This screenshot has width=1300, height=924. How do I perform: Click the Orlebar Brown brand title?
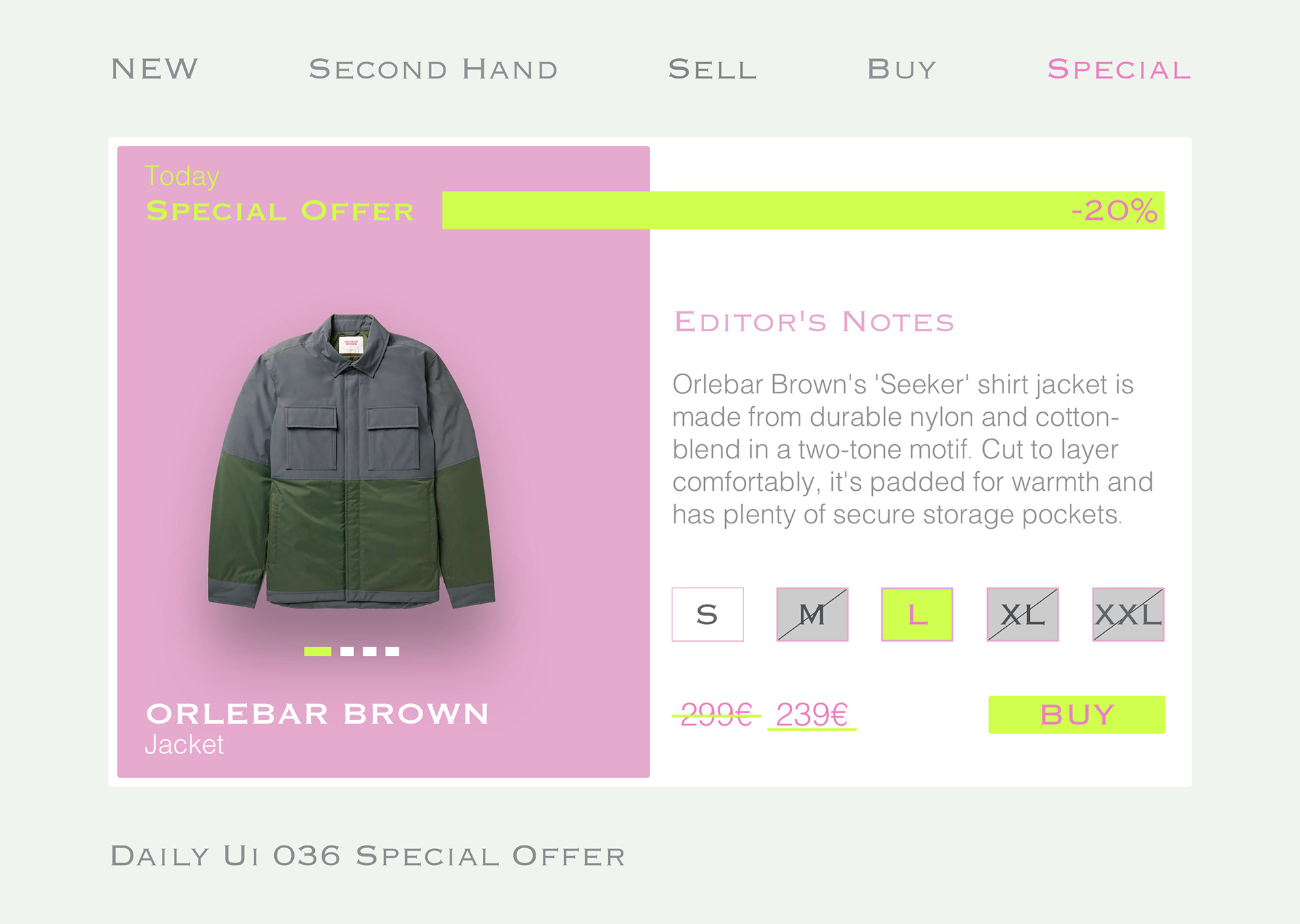317,714
